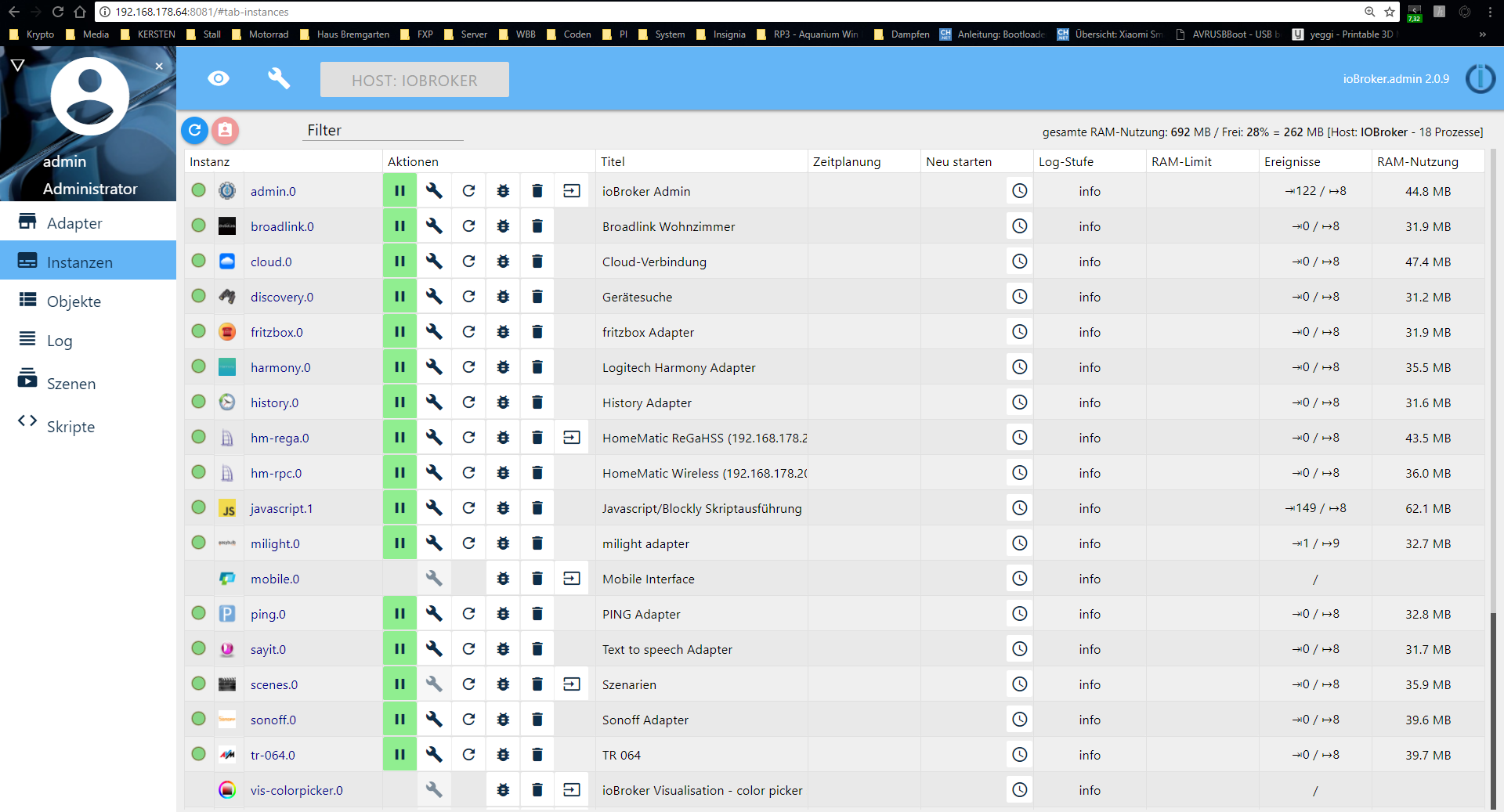Pause the admin.0 instance
The width and height of the screenshot is (1504, 812).
pyautogui.click(x=399, y=191)
